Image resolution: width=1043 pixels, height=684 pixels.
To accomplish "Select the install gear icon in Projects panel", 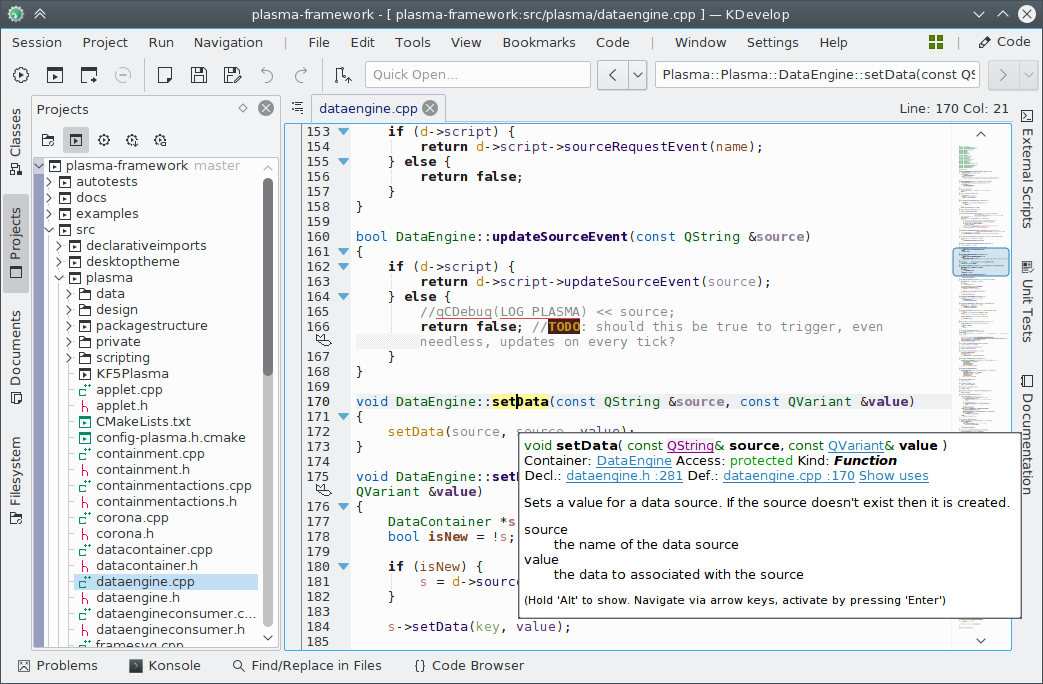I will (131, 140).
